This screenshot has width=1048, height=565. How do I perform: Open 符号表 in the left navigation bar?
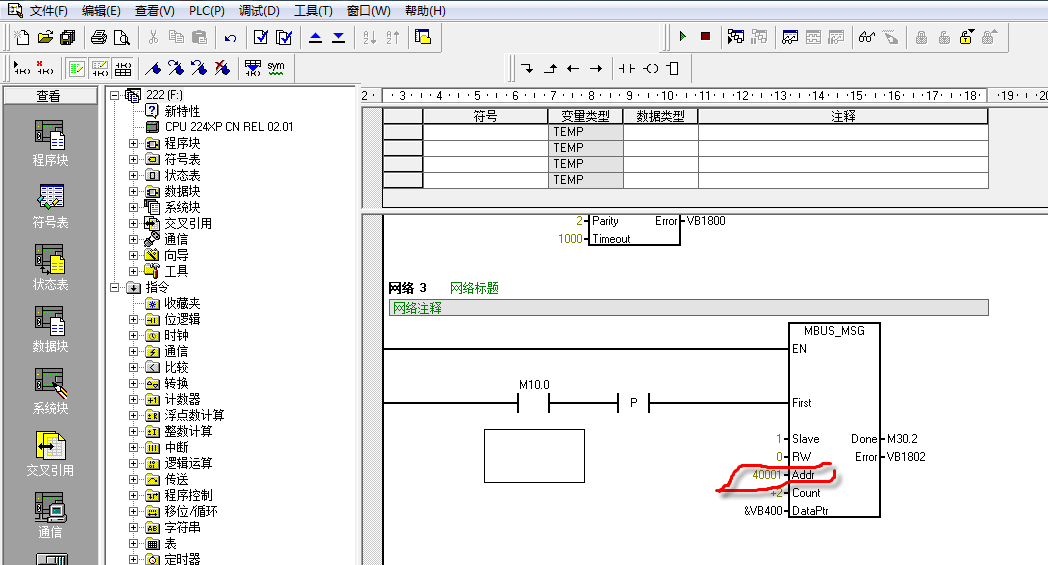coord(50,204)
